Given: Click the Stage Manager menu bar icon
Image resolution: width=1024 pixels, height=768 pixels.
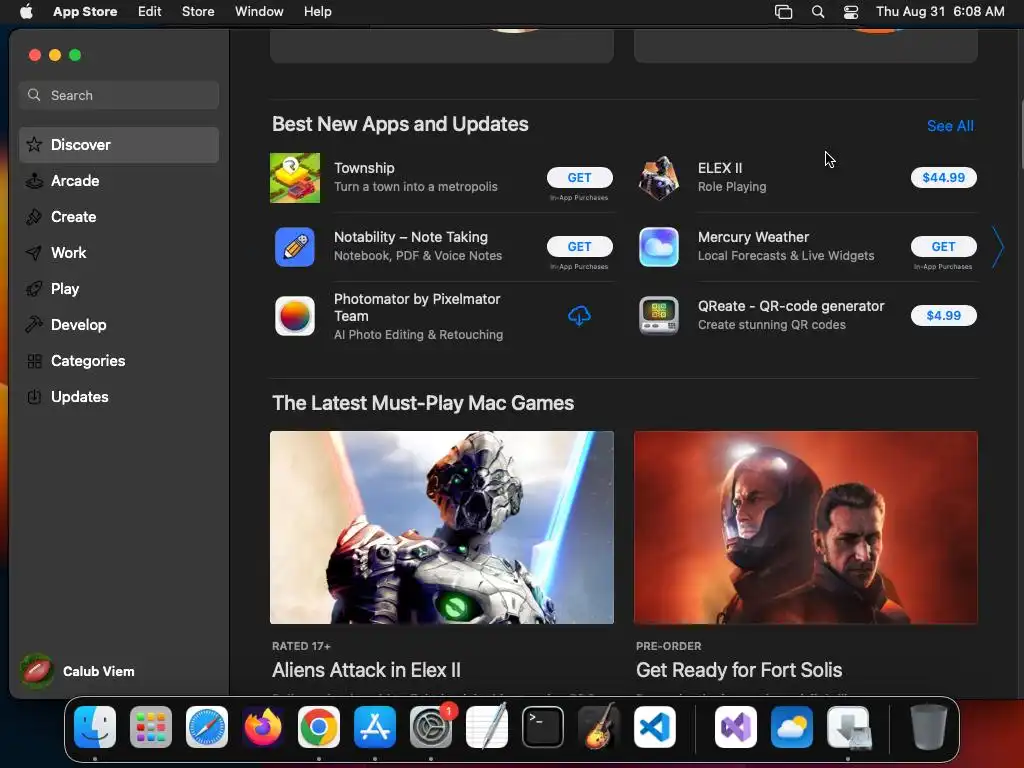Looking at the screenshot, I should point(783,12).
